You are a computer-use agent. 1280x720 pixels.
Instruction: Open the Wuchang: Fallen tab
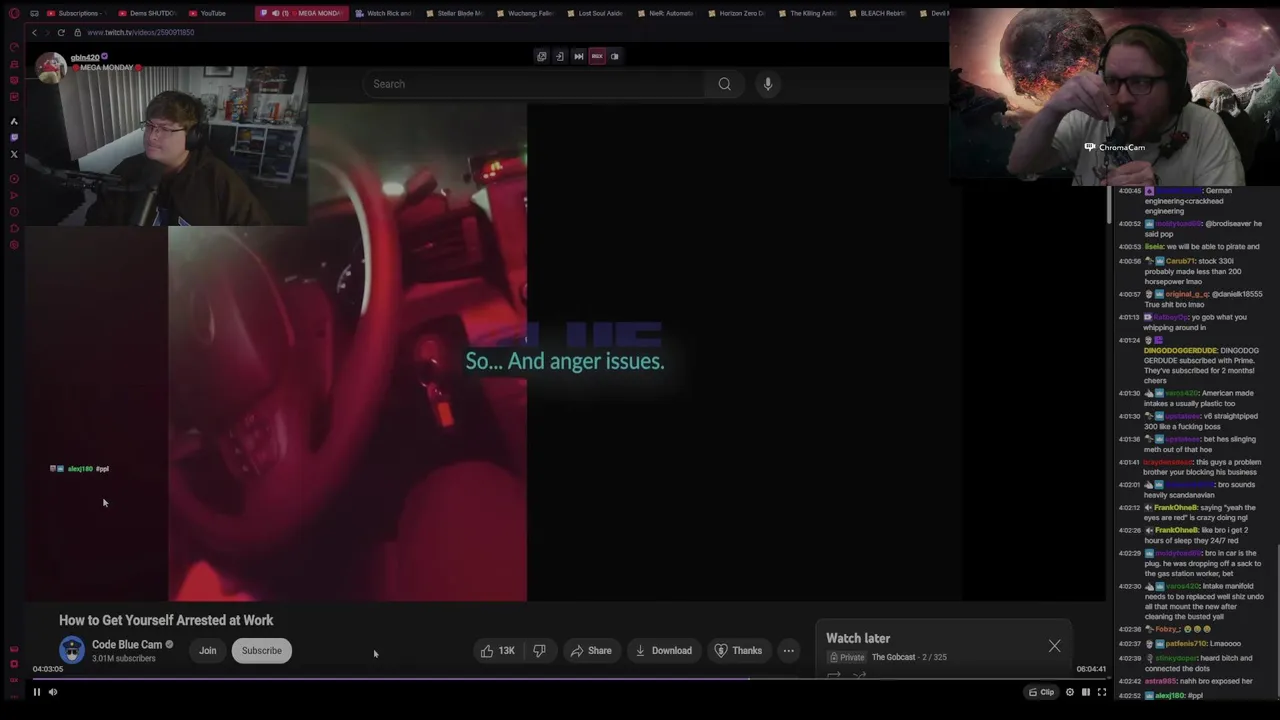[x=524, y=13]
